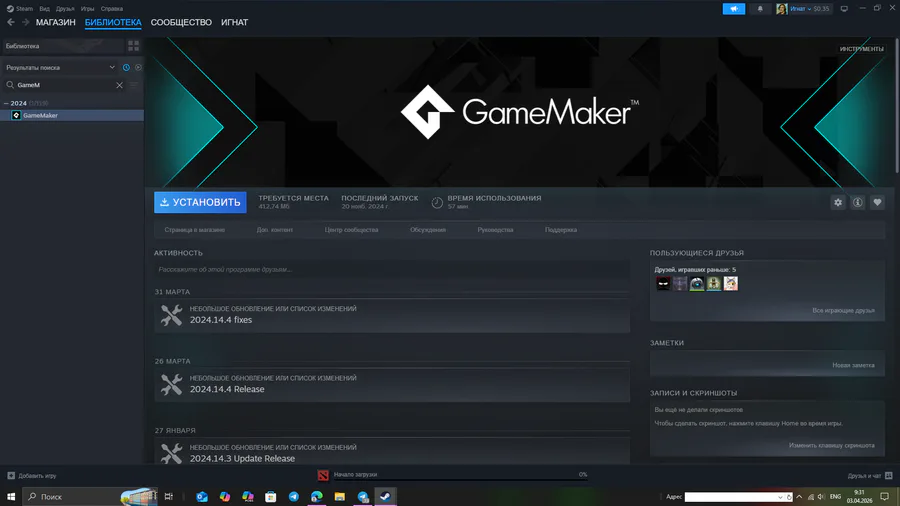Switch to the БИБЛИОТЕКА tab
The image size is (900, 506).
pos(113,22)
